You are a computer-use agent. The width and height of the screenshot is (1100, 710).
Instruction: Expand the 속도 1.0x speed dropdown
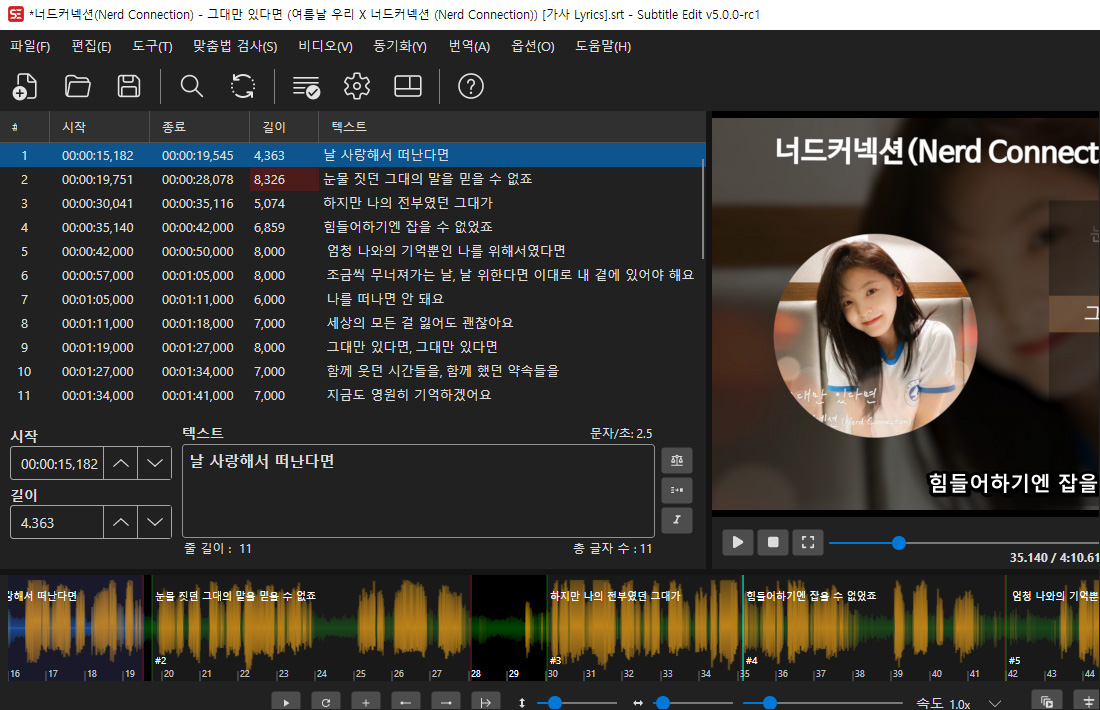pos(994,703)
